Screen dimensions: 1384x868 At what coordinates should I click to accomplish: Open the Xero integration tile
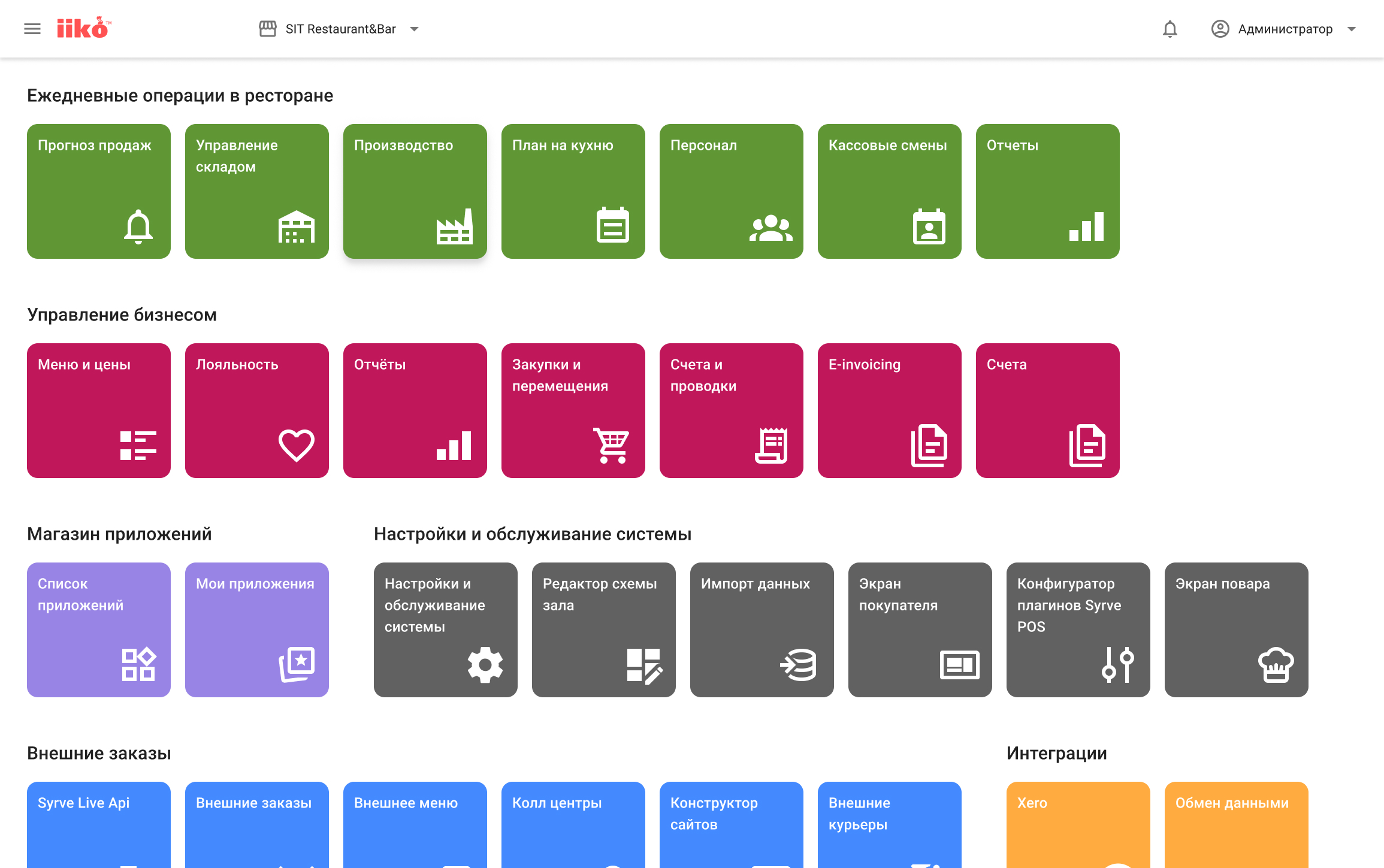coord(1078,824)
